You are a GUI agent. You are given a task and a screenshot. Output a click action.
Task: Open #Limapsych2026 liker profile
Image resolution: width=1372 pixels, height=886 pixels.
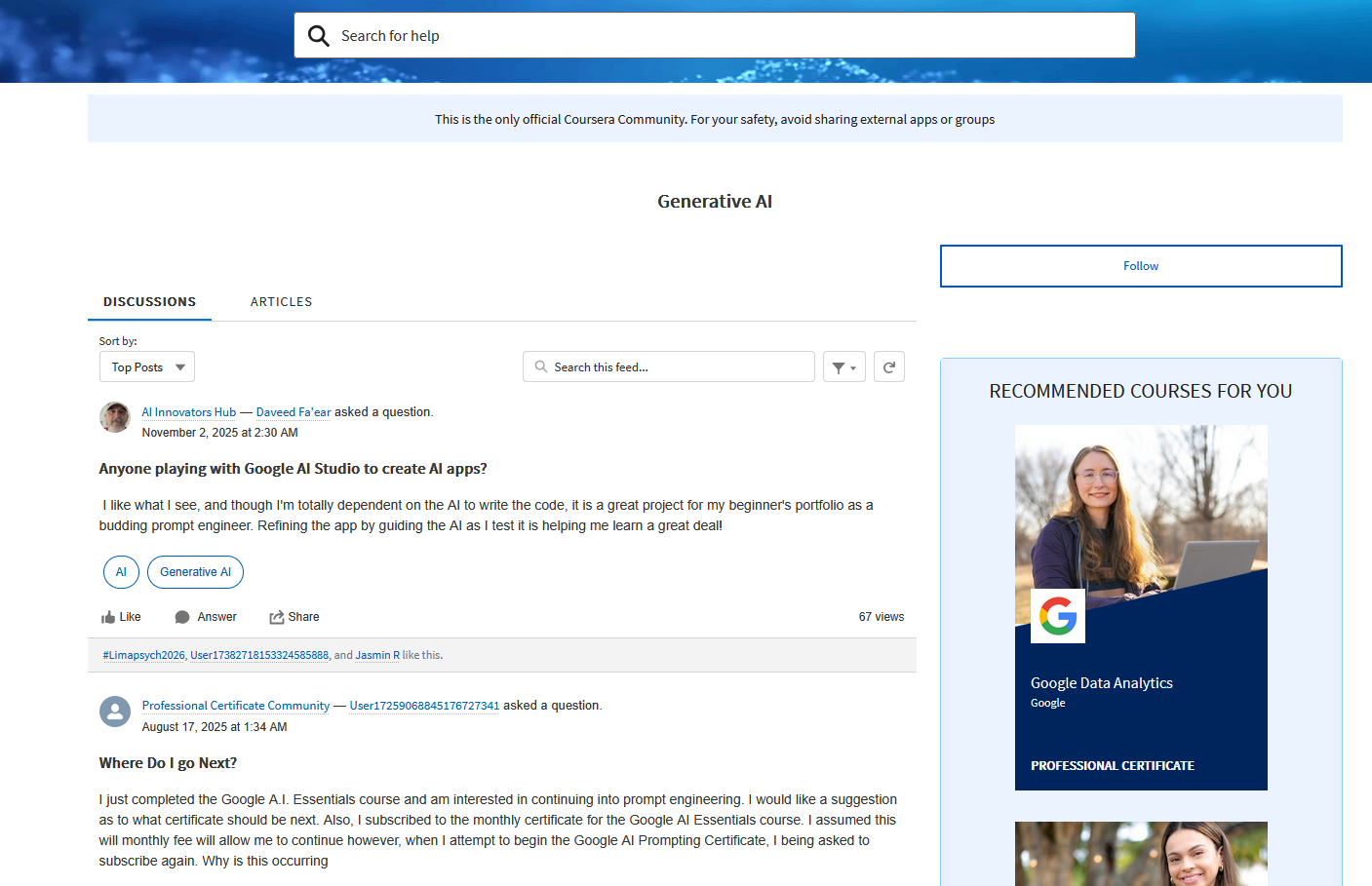[x=143, y=655]
